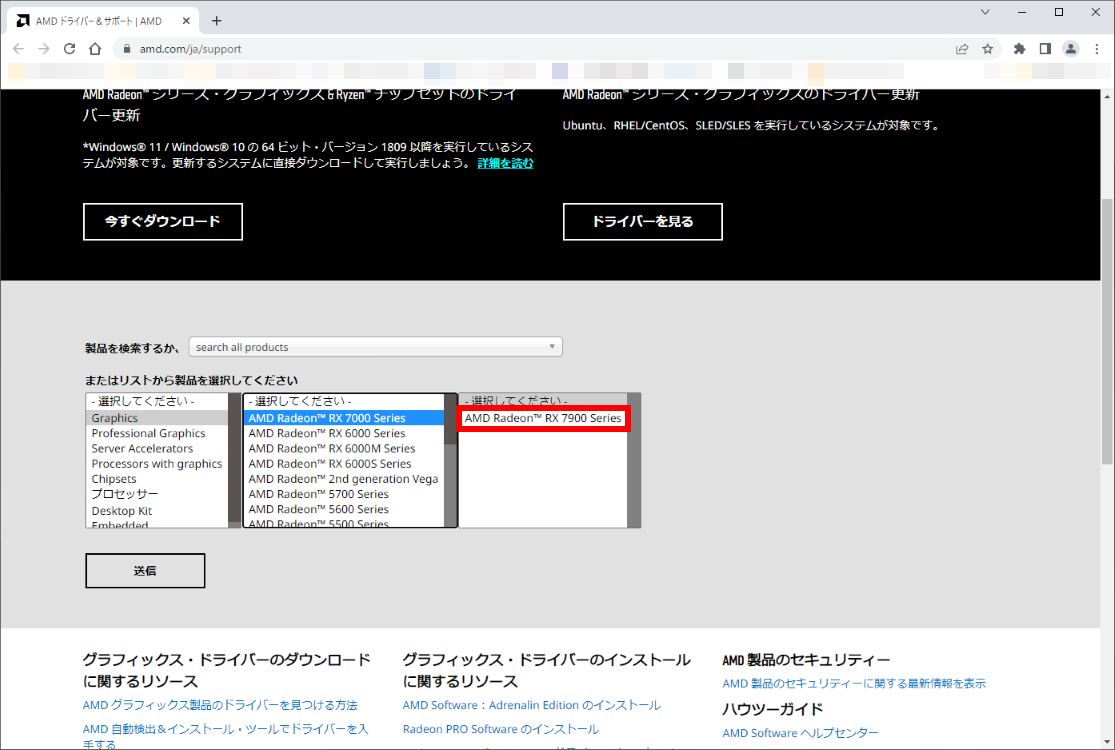1115x750 pixels.
Task: Select AMD Radeon RX 6000S Series
Action: pyautogui.click(x=344, y=464)
